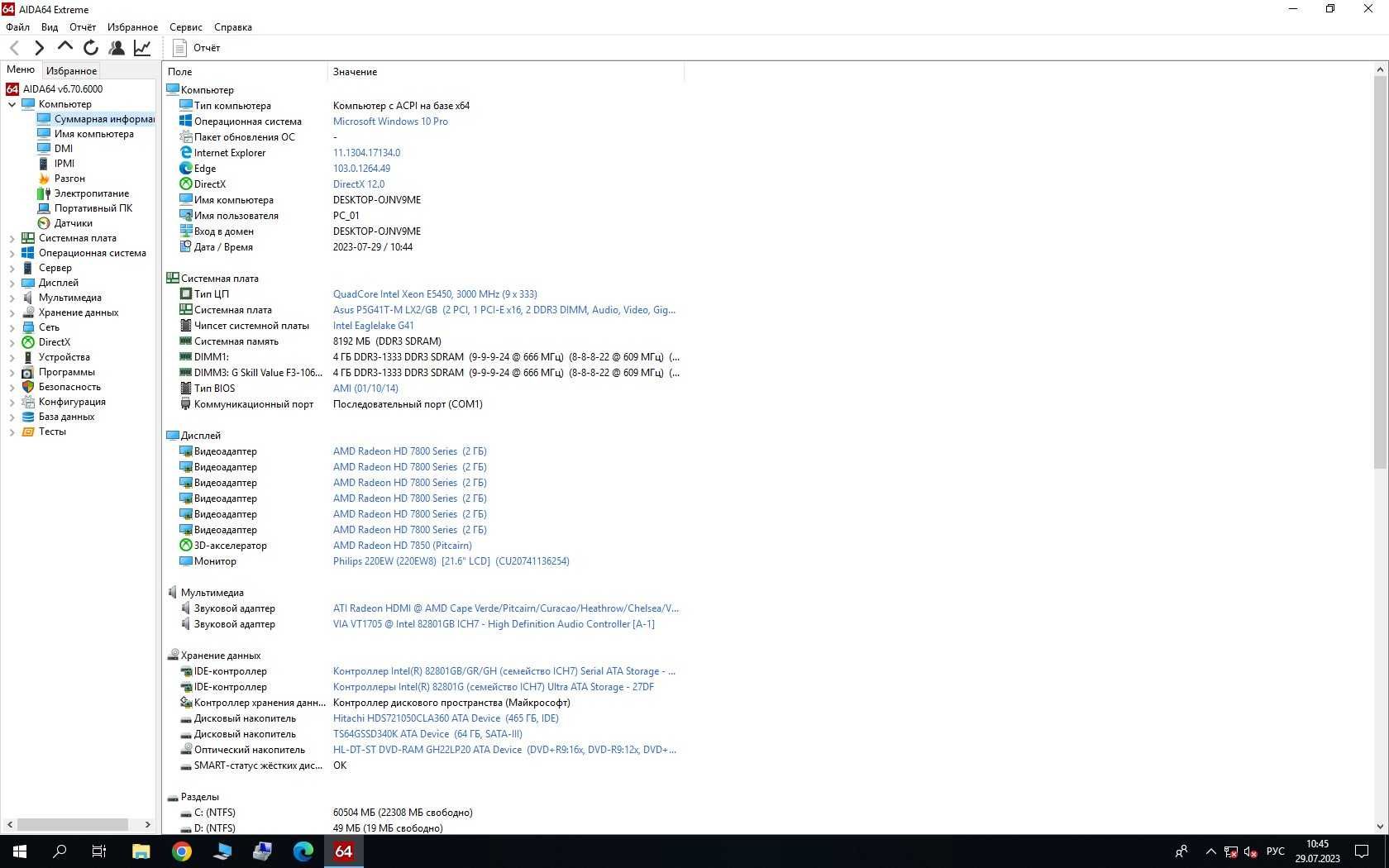This screenshot has width=1389, height=868.
Task: Click the vertical scrollbar thumb in the report pane
Action: click(1380, 273)
